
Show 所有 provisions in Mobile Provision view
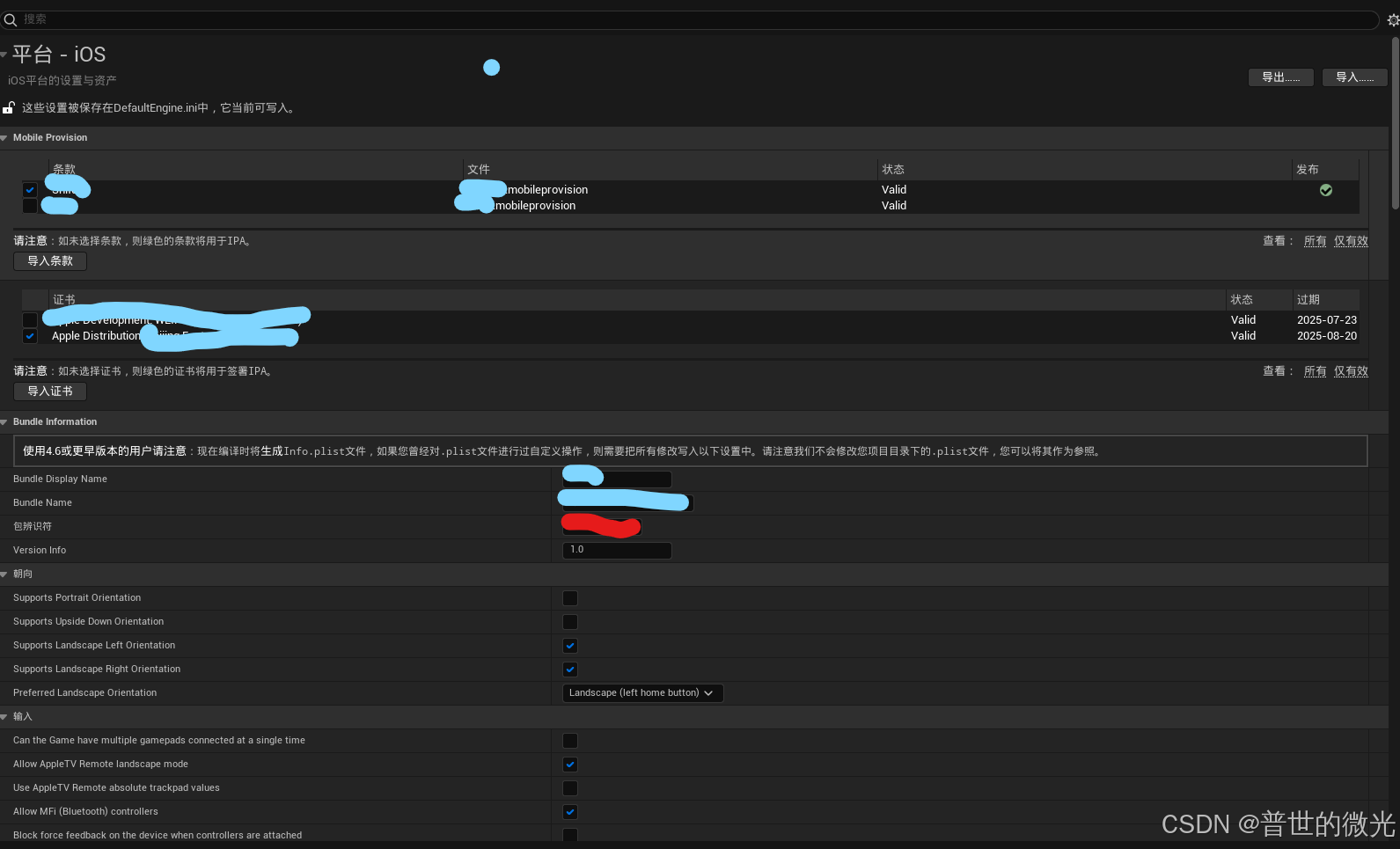1315,241
